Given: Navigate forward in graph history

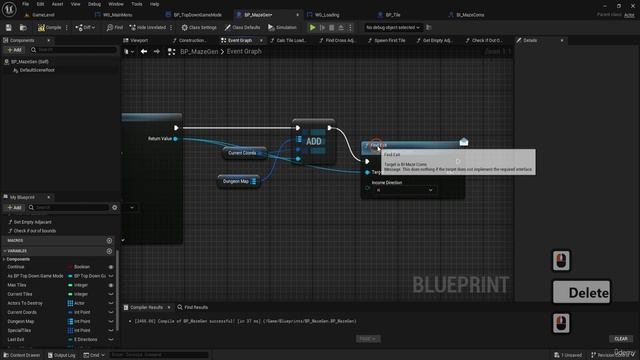Looking at the screenshot, I should pyautogui.click(x=157, y=51).
